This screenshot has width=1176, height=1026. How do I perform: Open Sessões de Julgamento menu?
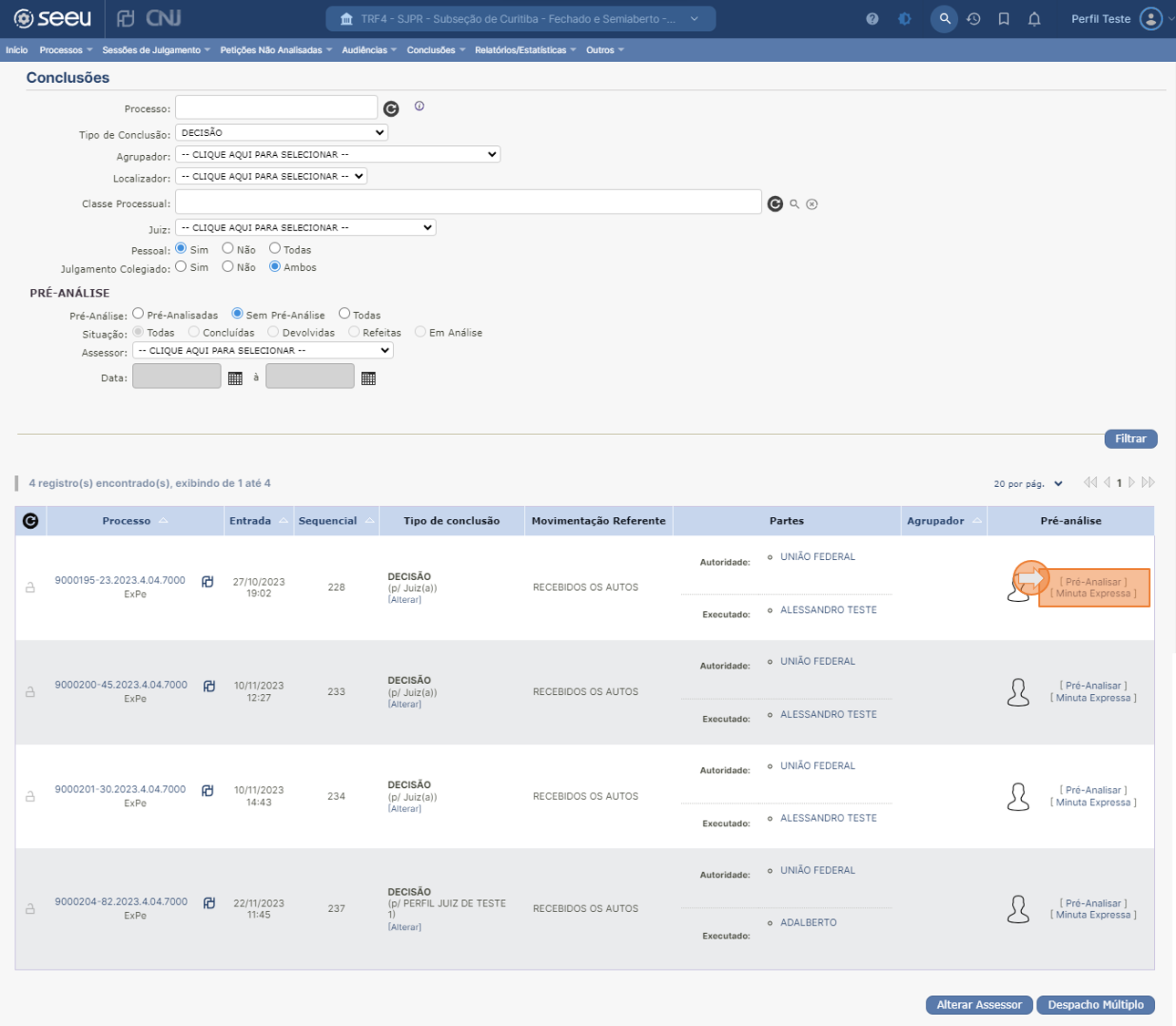point(156,50)
